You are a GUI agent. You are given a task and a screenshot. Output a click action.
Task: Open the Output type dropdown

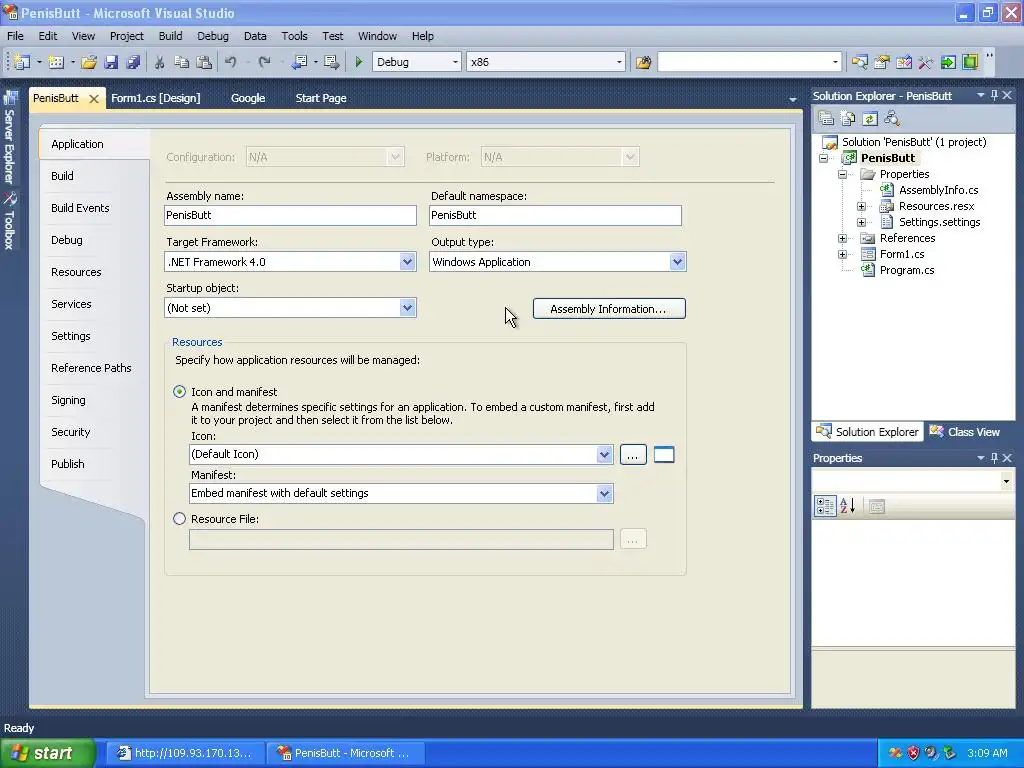677,262
